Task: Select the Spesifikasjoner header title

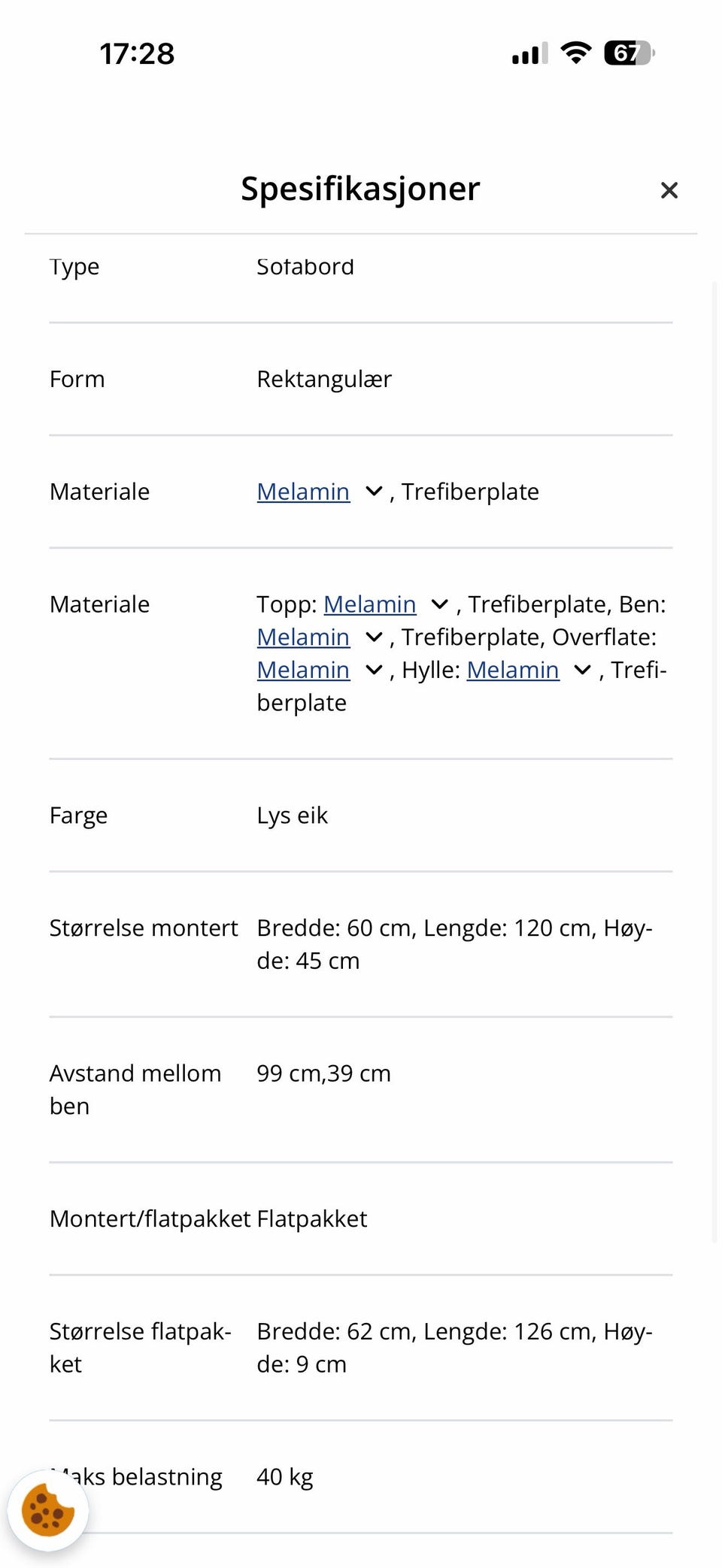Action: (x=359, y=189)
